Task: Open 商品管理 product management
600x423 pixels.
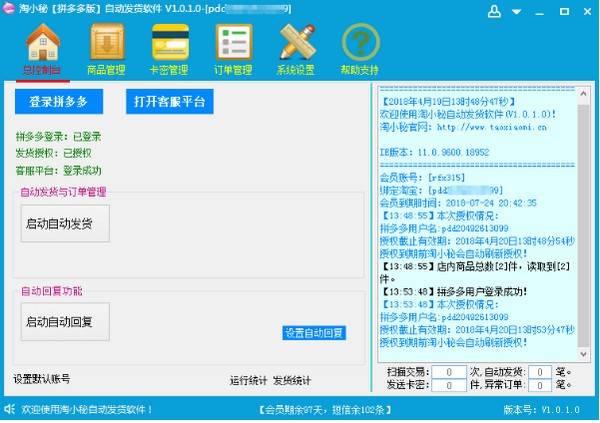Action: [x=106, y=48]
